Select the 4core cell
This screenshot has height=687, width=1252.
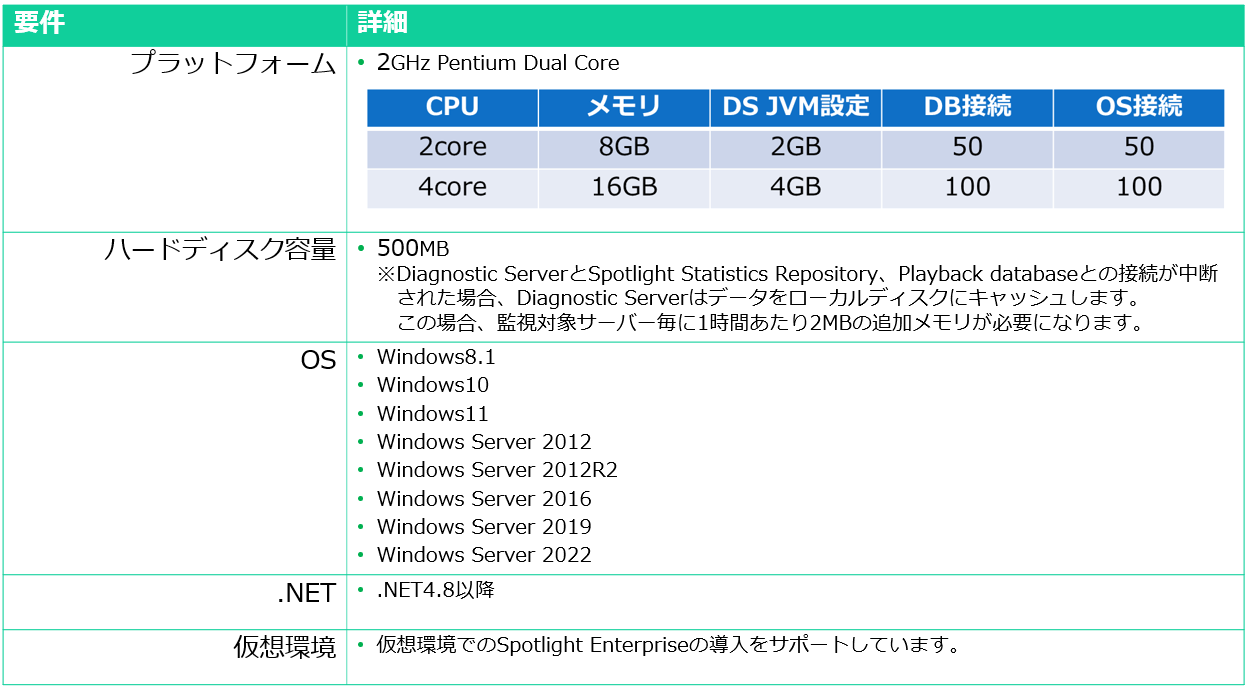(x=452, y=188)
